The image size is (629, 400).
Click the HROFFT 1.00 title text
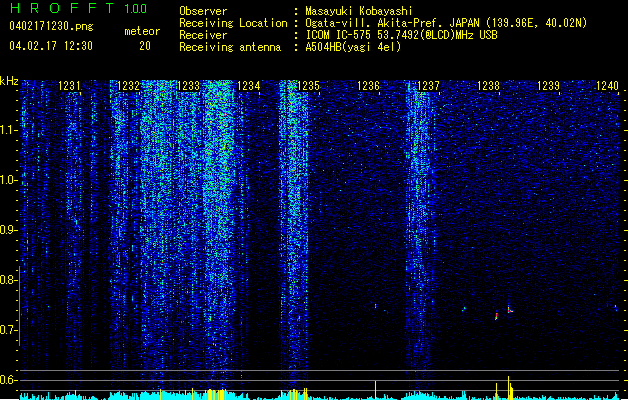79,8
